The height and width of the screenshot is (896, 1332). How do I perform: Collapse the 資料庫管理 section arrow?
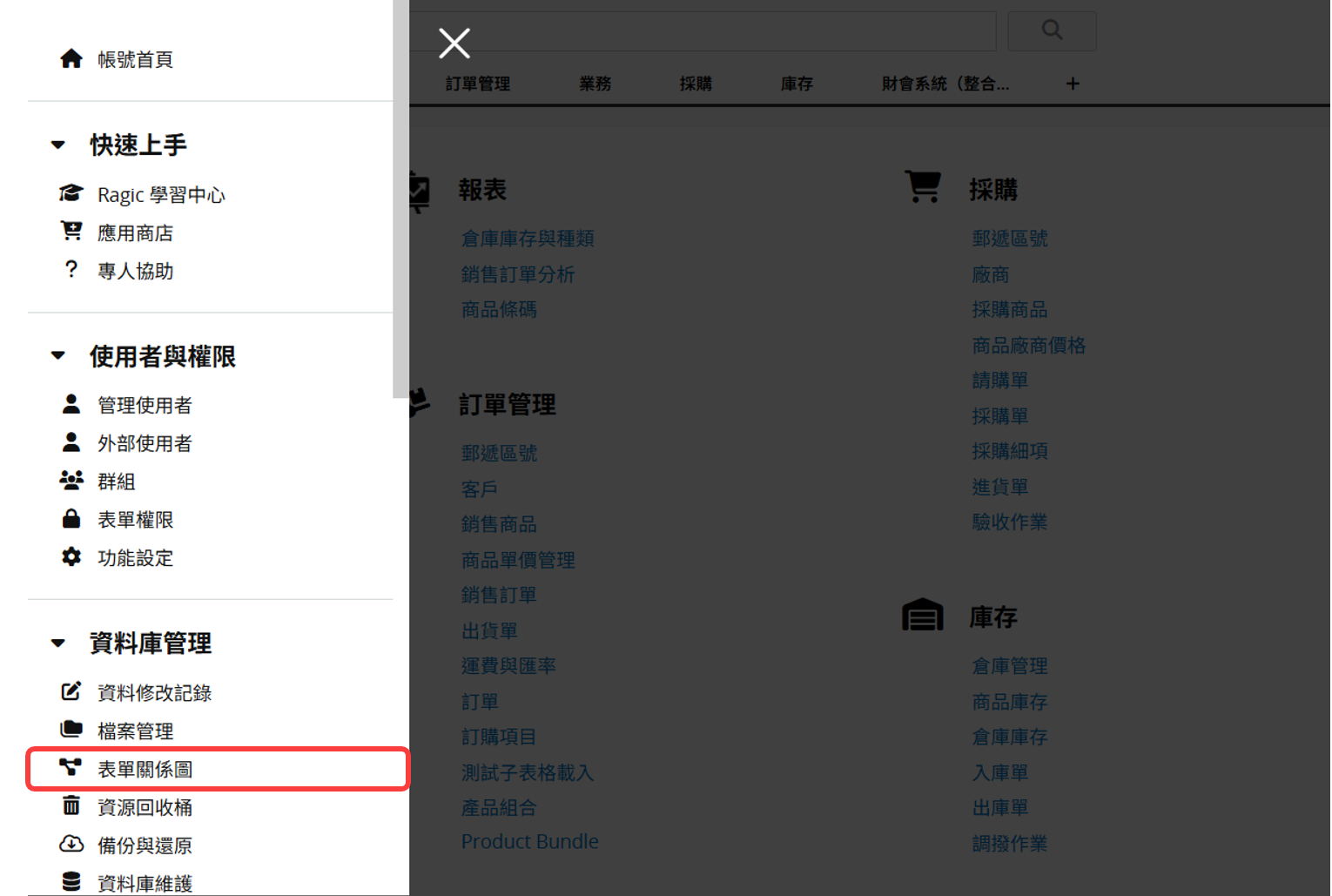[58, 643]
